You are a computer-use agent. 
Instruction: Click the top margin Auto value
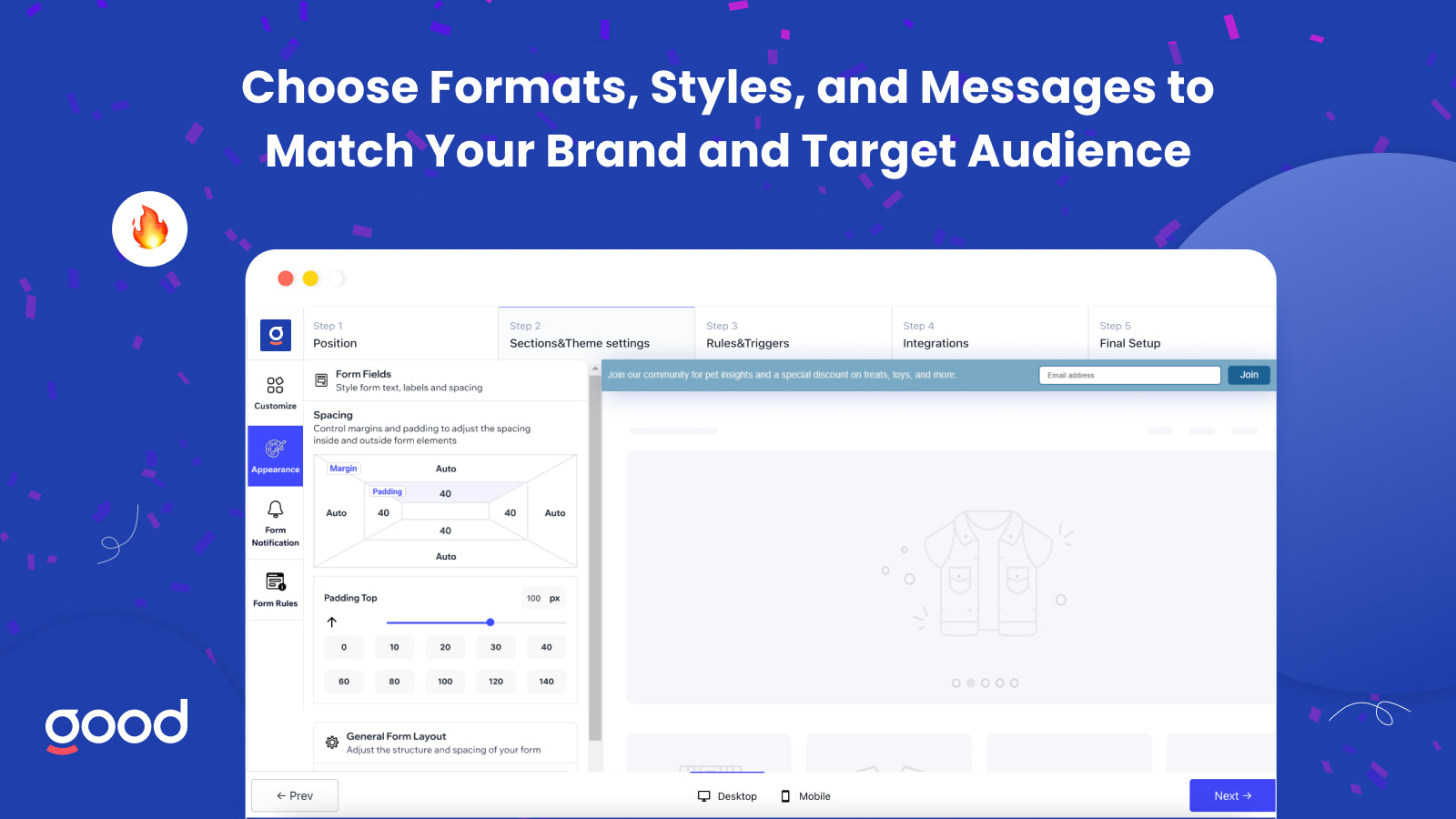(446, 469)
